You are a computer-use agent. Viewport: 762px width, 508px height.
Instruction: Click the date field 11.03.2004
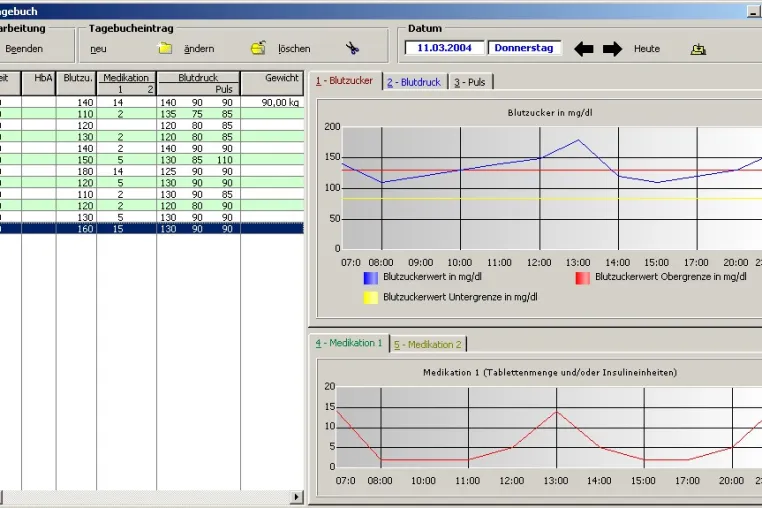click(x=444, y=48)
